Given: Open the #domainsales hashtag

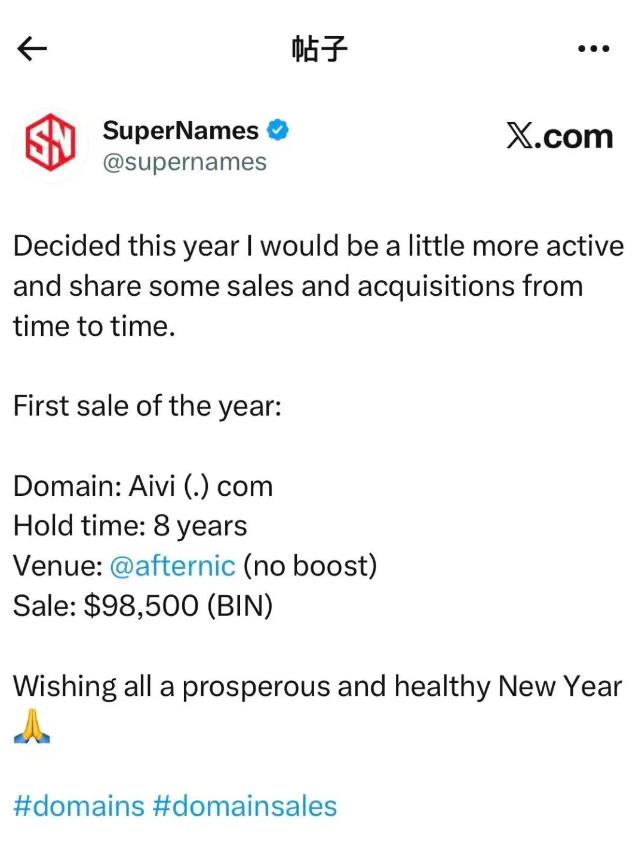Looking at the screenshot, I should 245,805.
